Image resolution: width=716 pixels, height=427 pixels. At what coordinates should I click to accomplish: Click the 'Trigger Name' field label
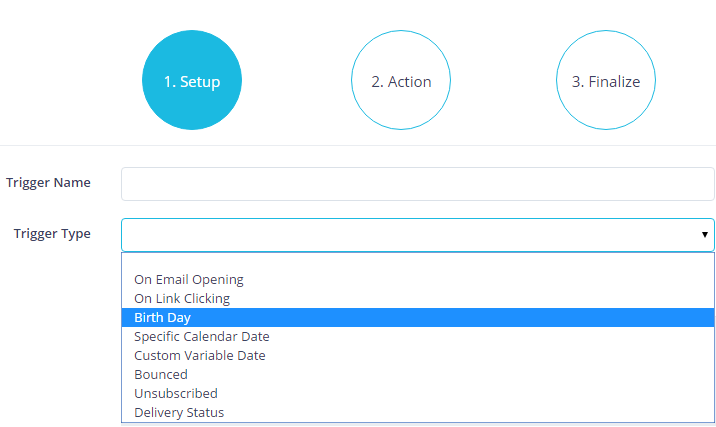[48, 183]
